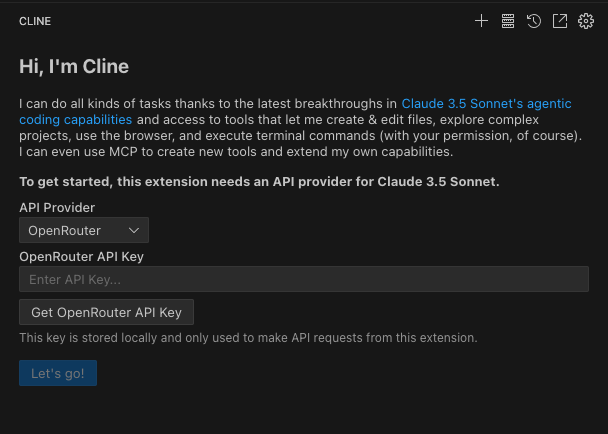Open the MCP Servers icon
The width and height of the screenshot is (608, 434).
tap(508, 20)
